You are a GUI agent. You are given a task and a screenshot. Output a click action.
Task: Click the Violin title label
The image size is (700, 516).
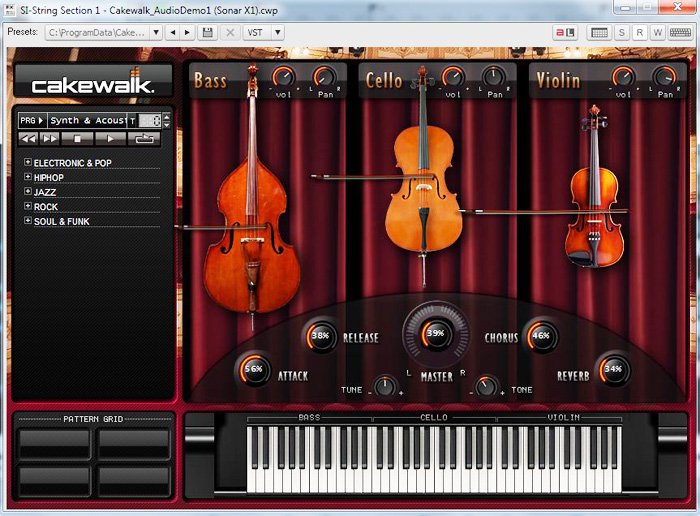(558, 81)
